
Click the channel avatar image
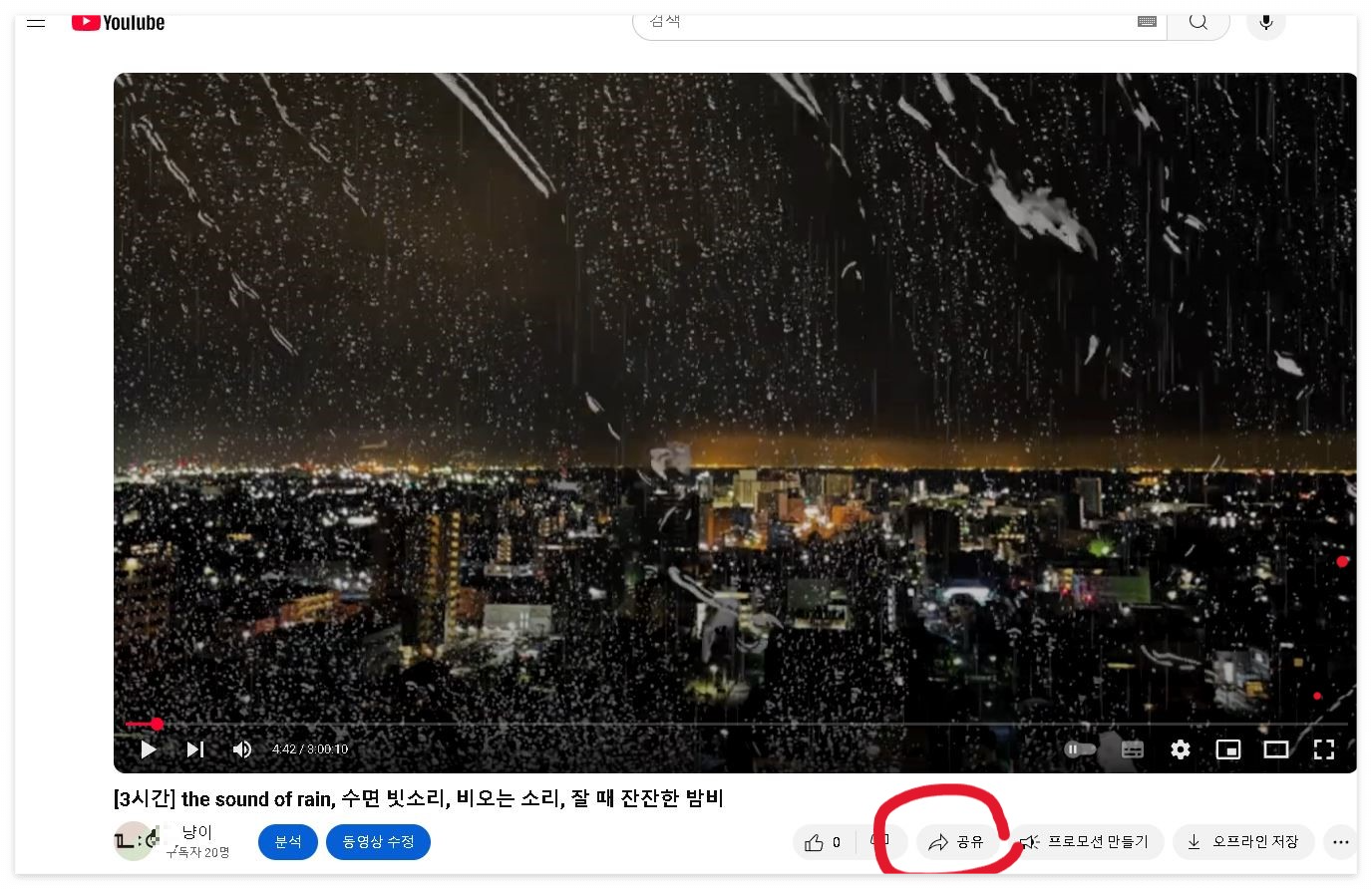[x=134, y=841]
